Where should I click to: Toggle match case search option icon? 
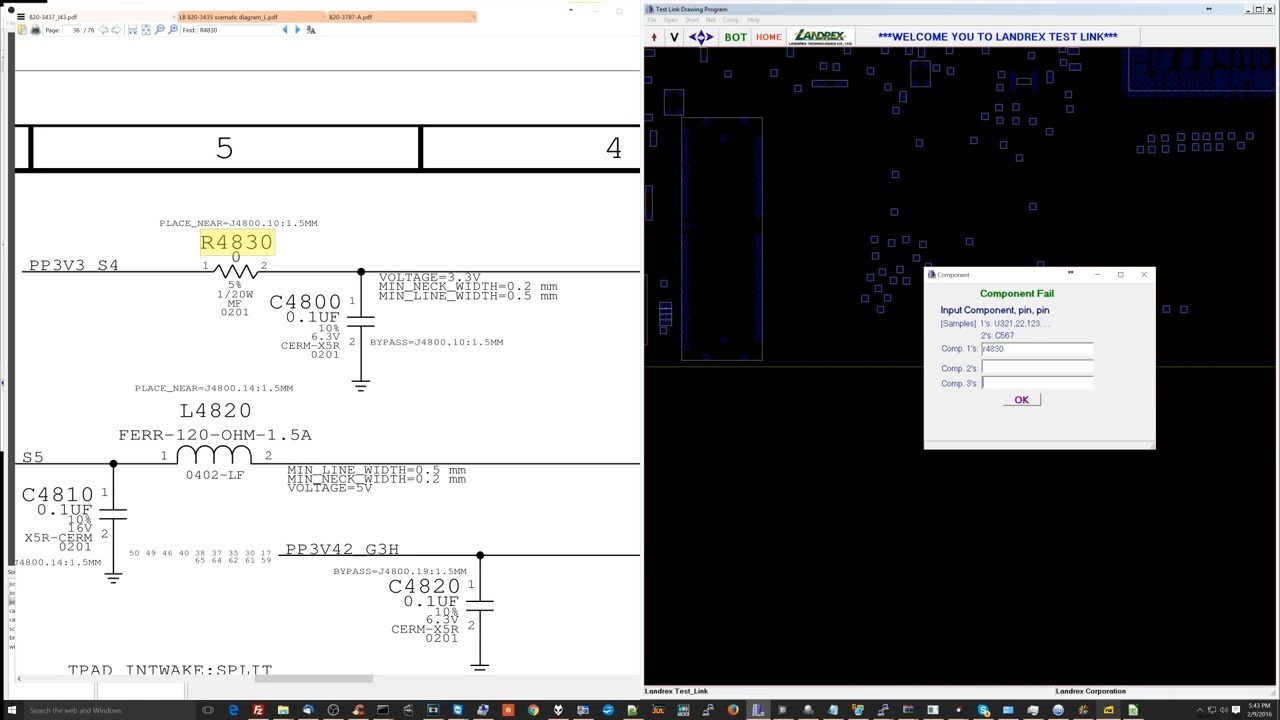coord(311,30)
